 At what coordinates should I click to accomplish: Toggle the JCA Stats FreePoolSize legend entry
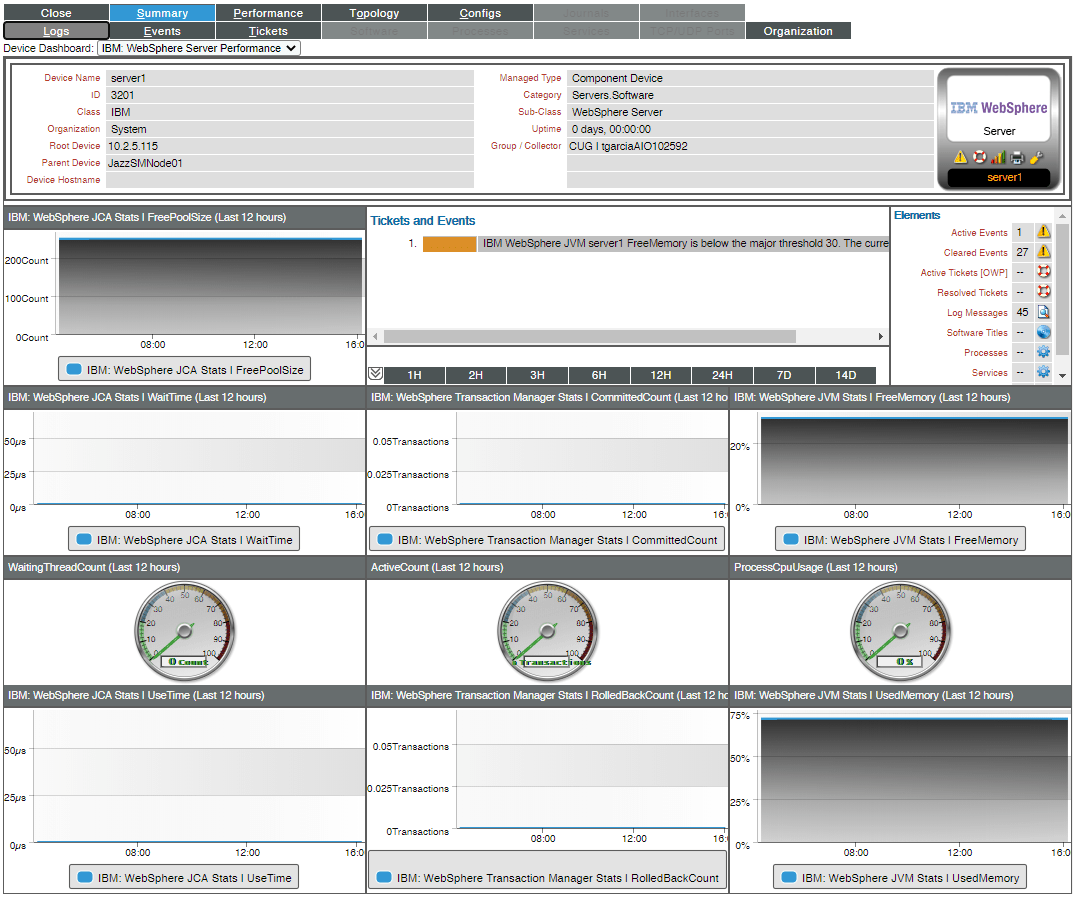[x=184, y=368]
